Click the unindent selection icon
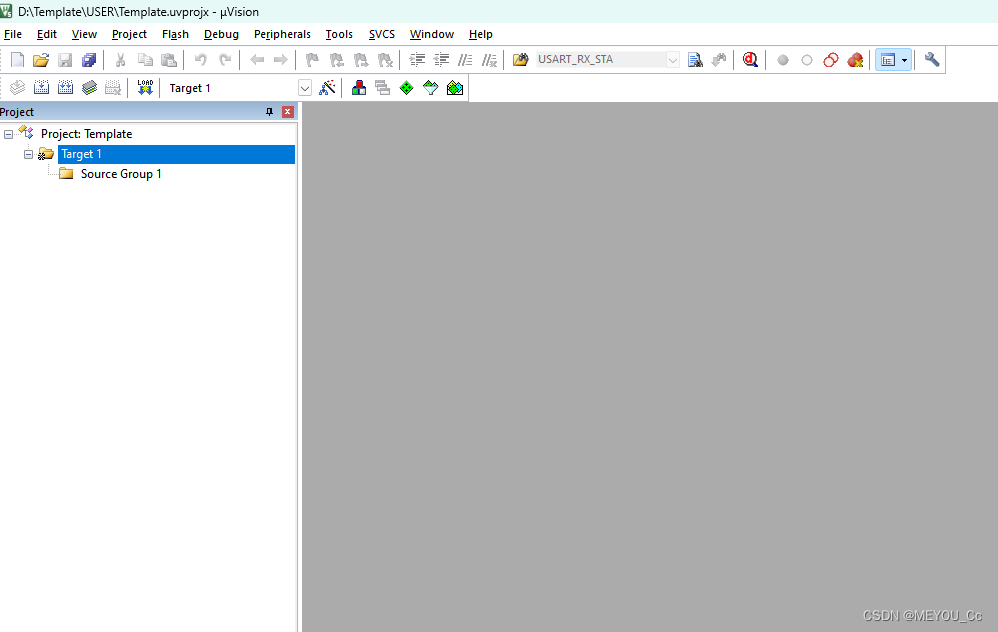Screen dimensions: 998x632 click(441, 60)
